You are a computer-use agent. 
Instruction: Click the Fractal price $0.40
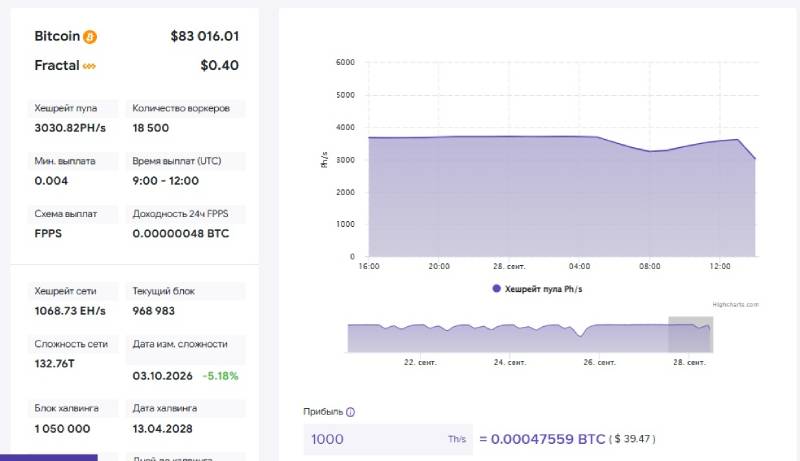click(x=219, y=65)
